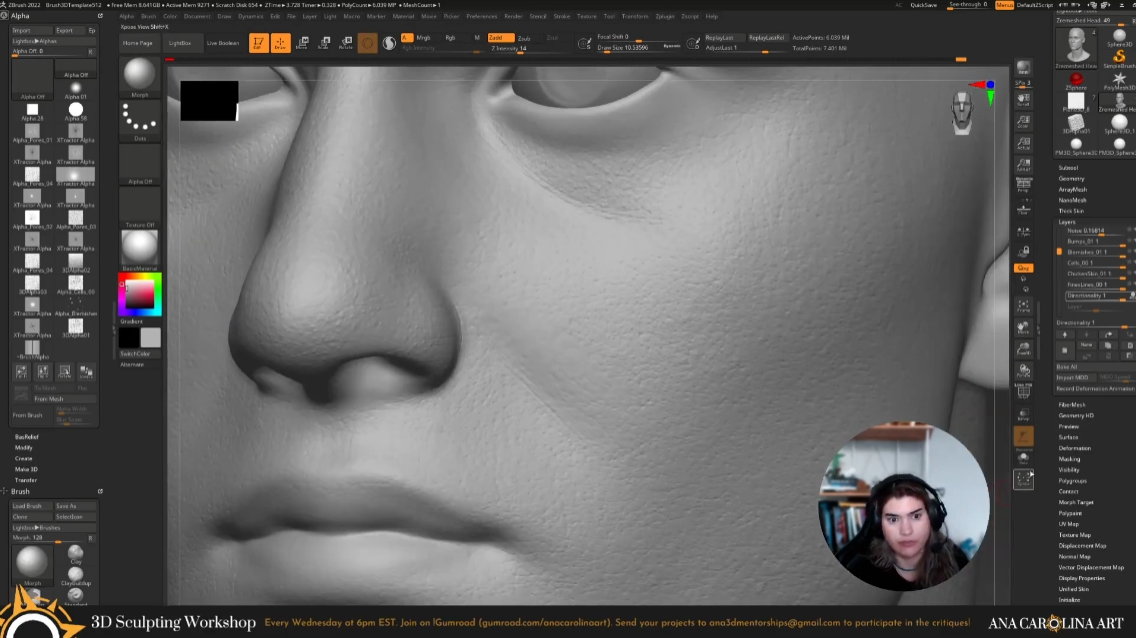Viewport: 1136px width, 638px height.
Task: Click the AAHalf icon
Action: pyautogui.click(x=1023, y=166)
